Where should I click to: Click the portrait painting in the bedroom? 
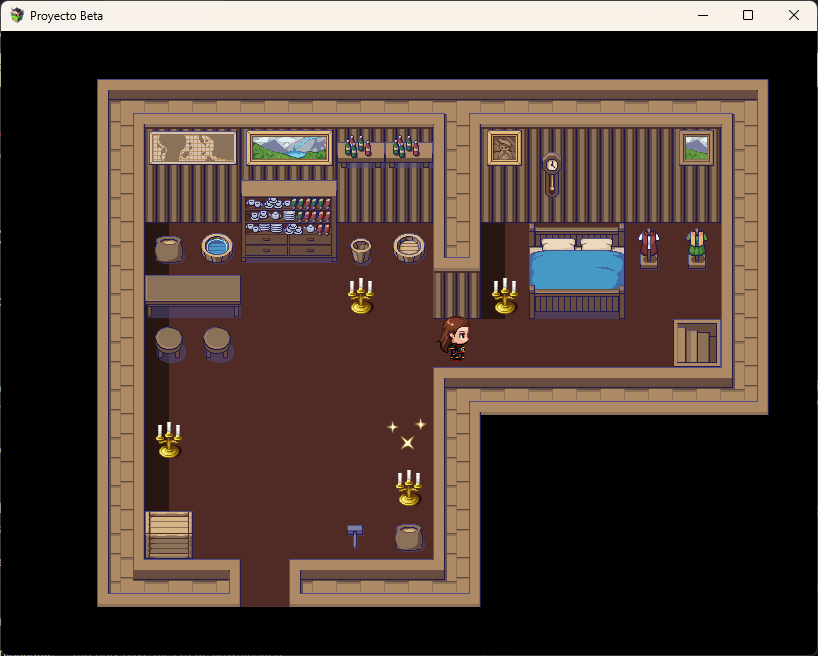coord(504,148)
